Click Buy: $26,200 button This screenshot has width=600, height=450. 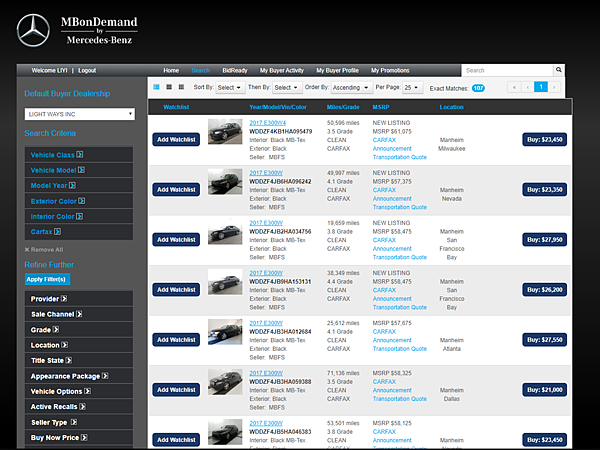(545, 290)
